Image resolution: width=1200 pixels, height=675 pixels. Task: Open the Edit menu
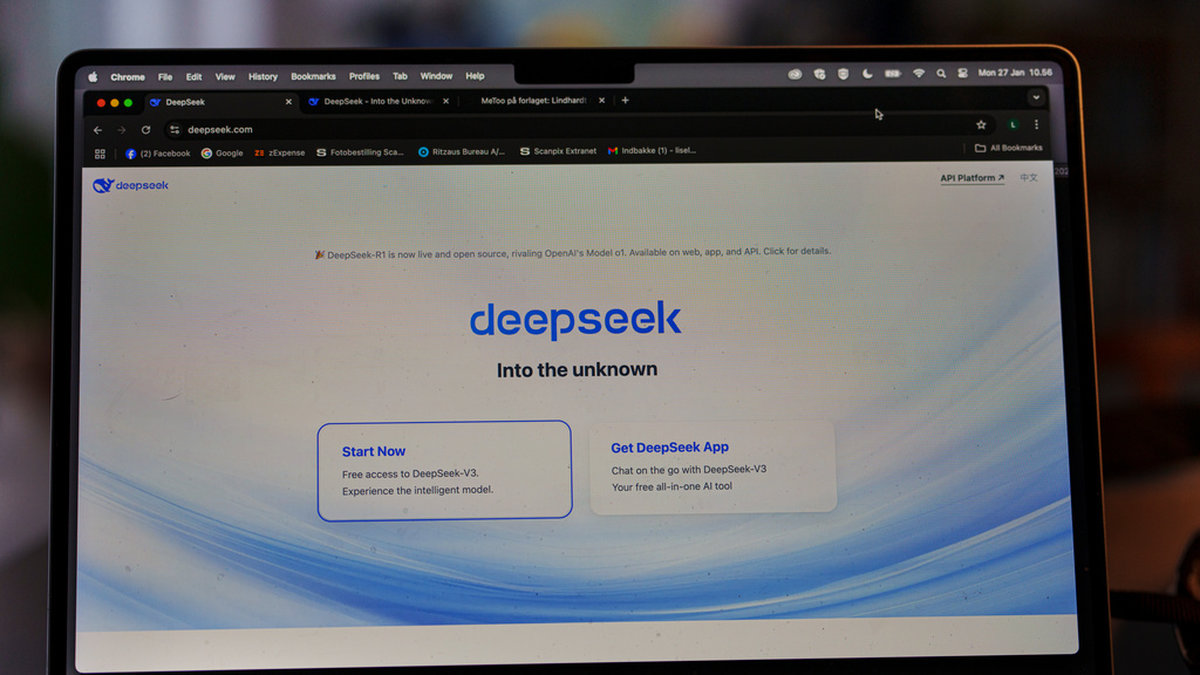194,77
